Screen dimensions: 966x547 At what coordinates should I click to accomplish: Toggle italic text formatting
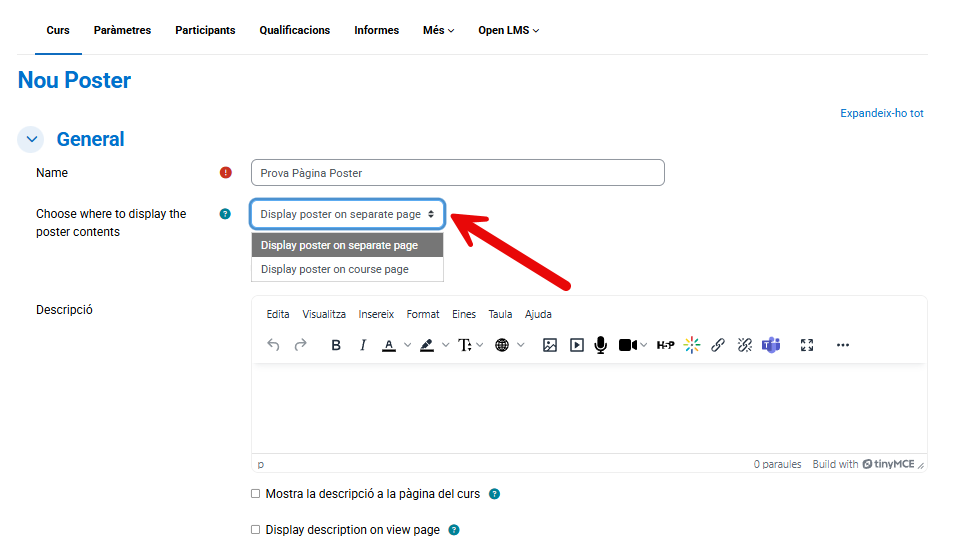pos(363,345)
